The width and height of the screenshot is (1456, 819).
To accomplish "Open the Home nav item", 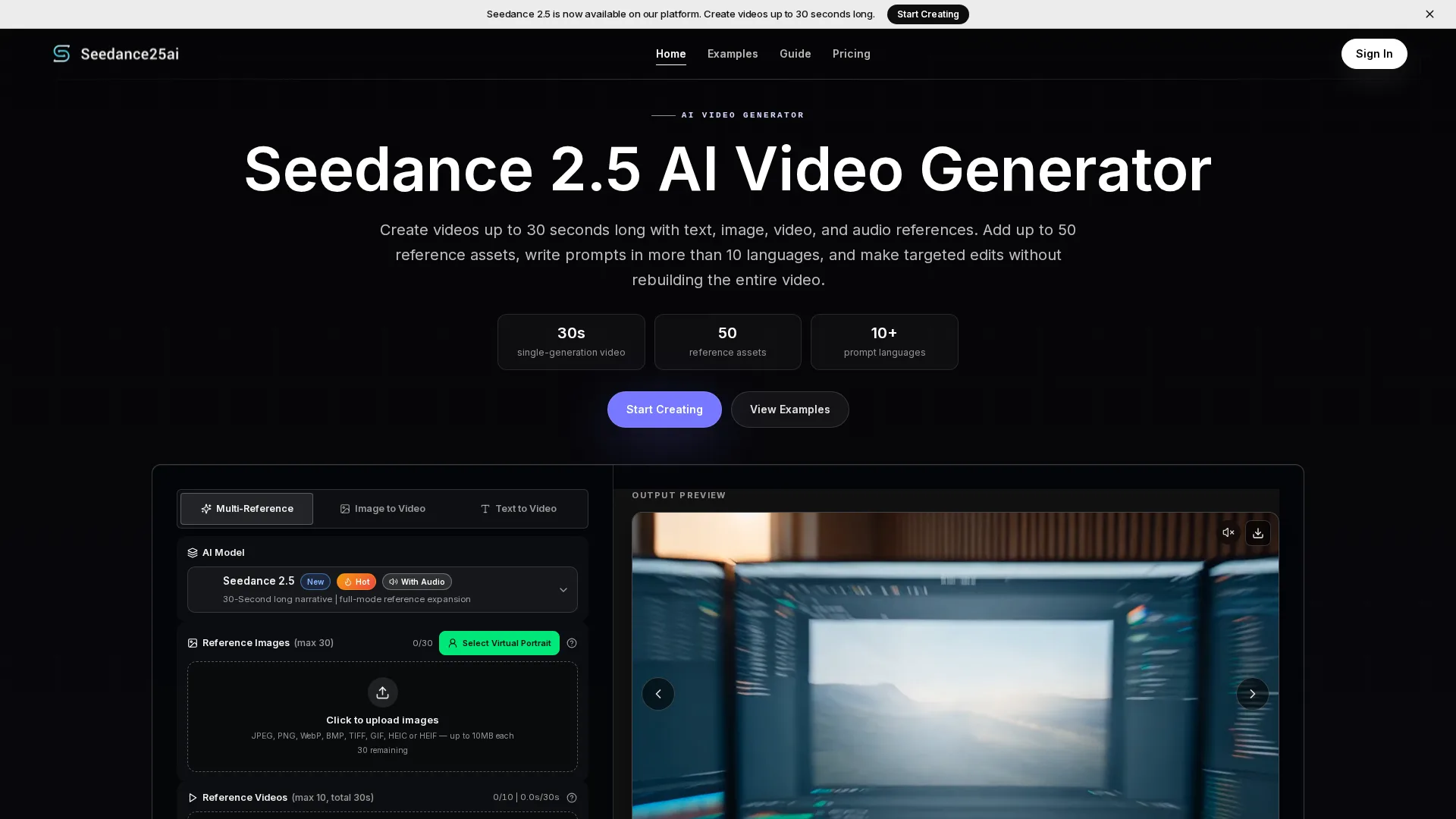I will click(671, 54).
